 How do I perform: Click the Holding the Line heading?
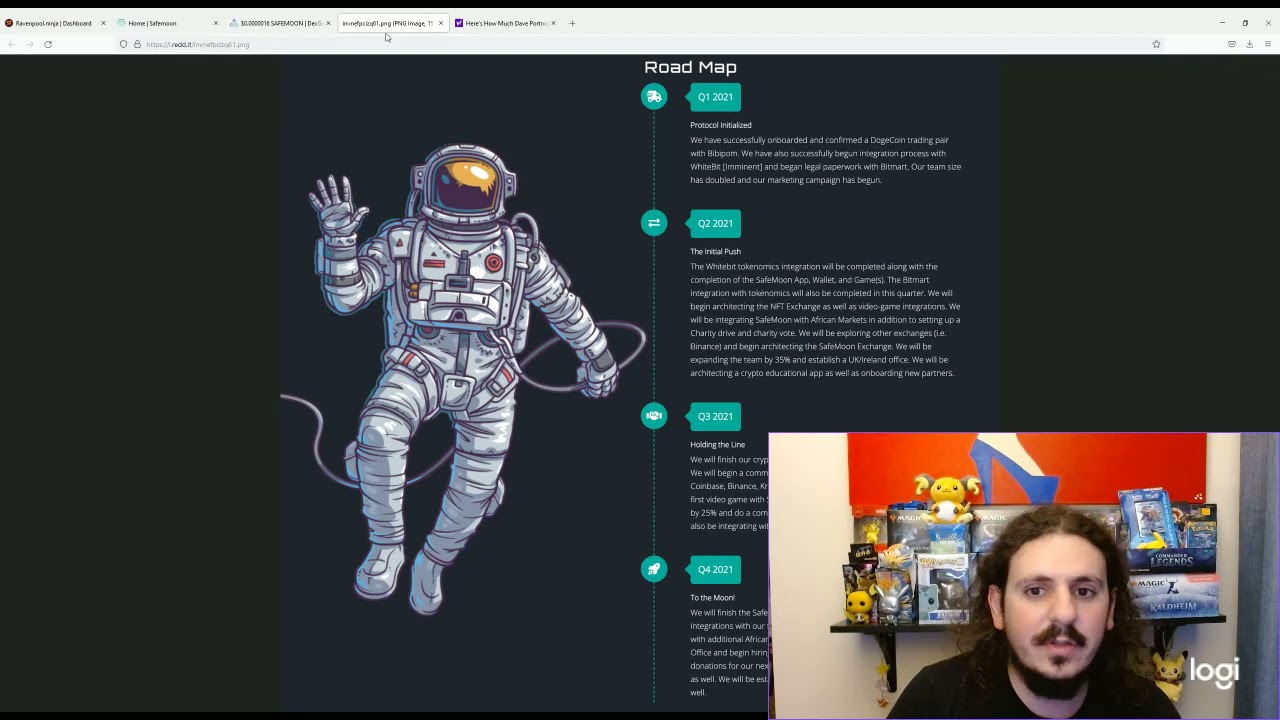click(x=717, y=444)
